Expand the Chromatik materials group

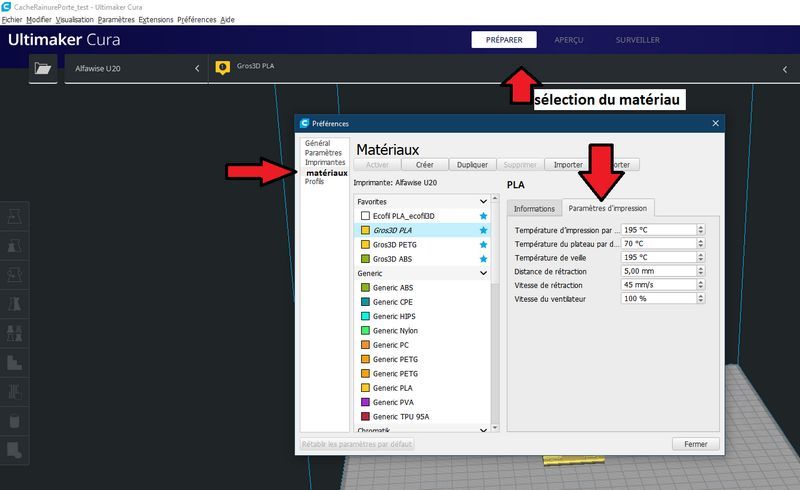click(x=483, y=430)
